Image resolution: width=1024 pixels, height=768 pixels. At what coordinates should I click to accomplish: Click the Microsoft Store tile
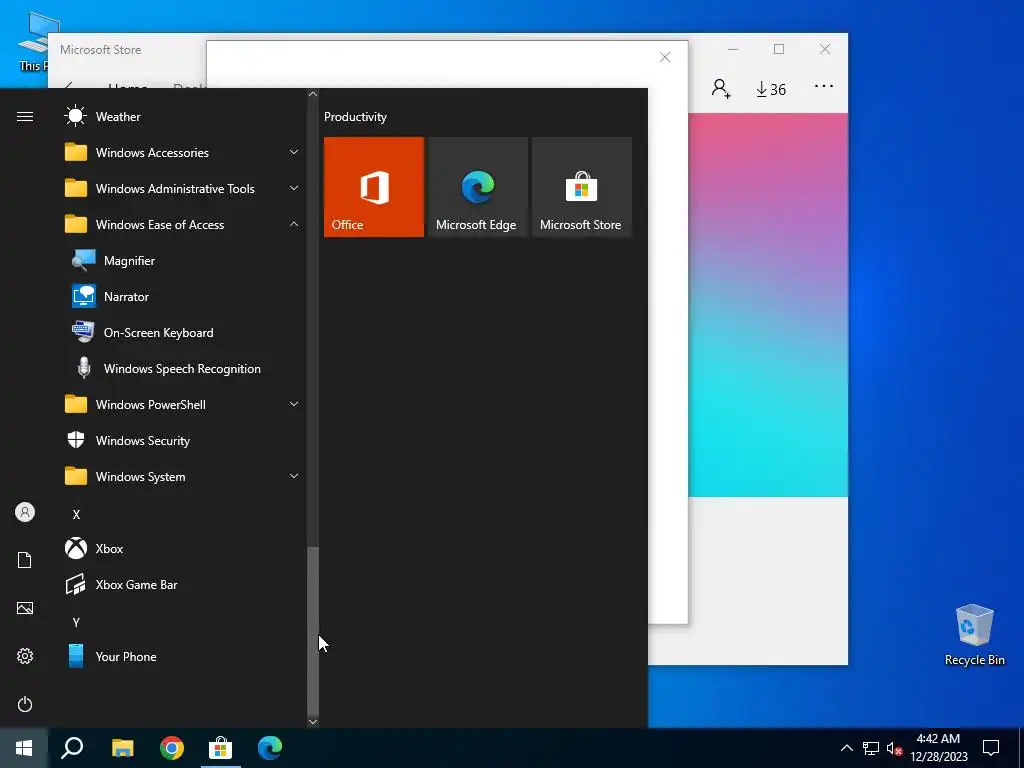click(582, 187)
